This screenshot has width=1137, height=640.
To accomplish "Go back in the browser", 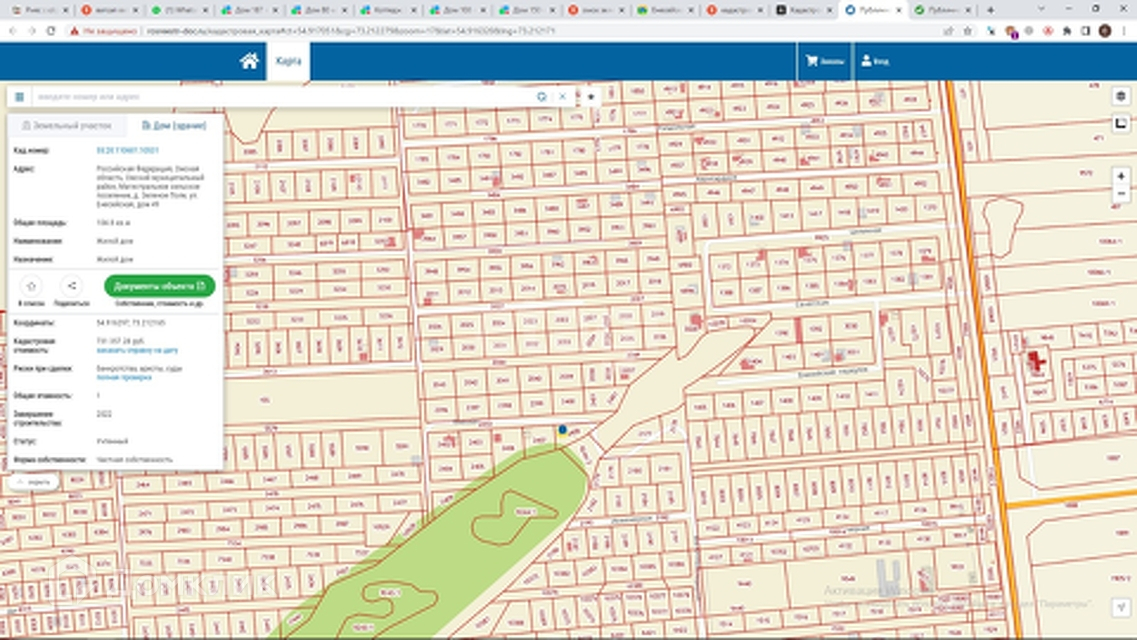I will tap(12, 31).
